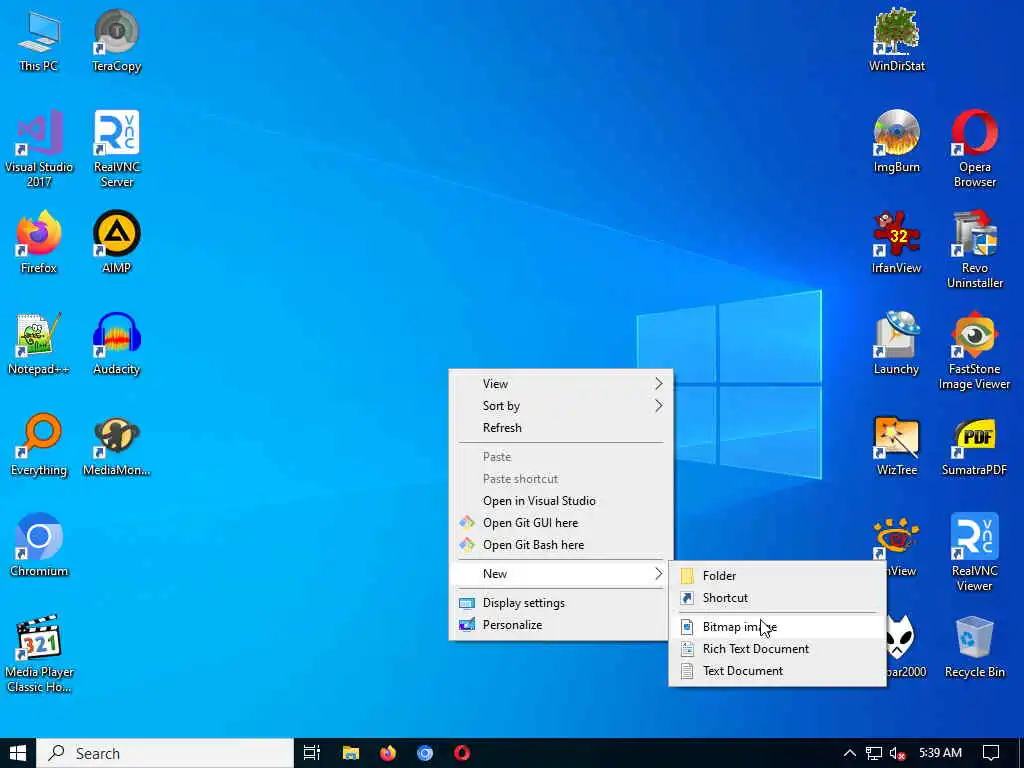The height and width of the screenshot is (768, 1024).
Task: Select the FastStone Image Viewer icon
Action: tap(974, 351)
